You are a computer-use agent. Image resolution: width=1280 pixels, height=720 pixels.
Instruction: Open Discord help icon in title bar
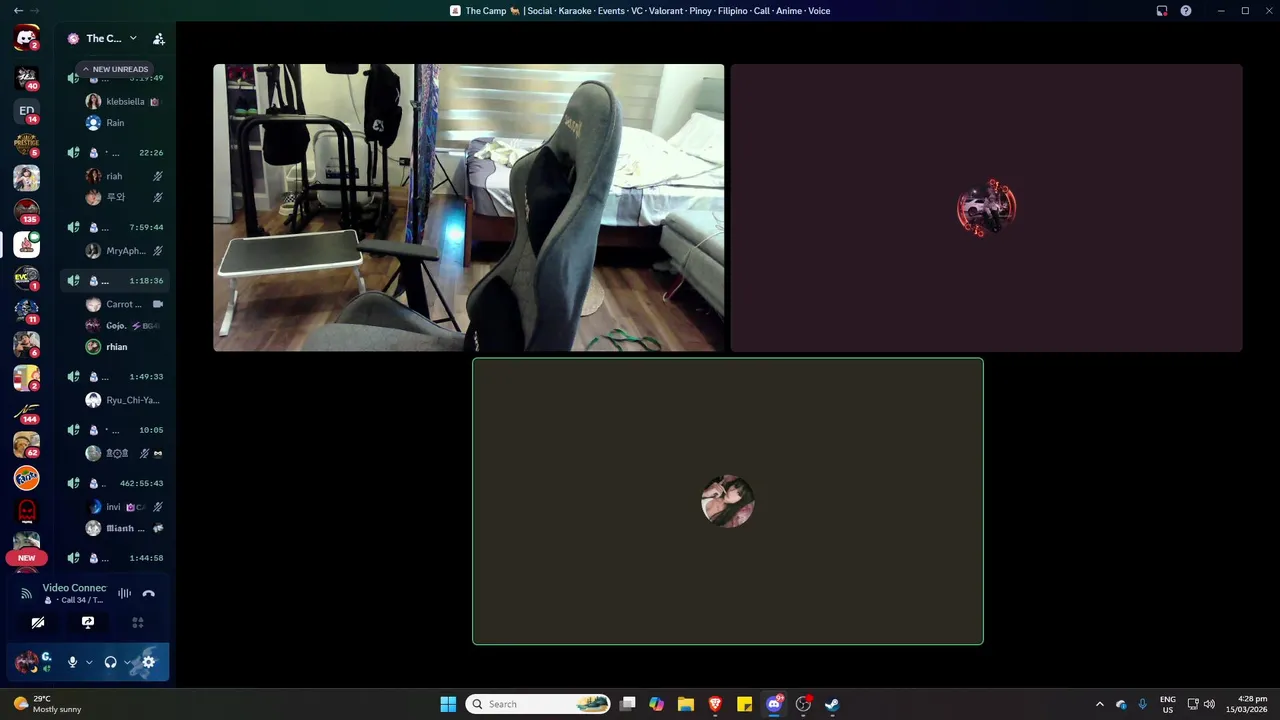point(1186,11)
